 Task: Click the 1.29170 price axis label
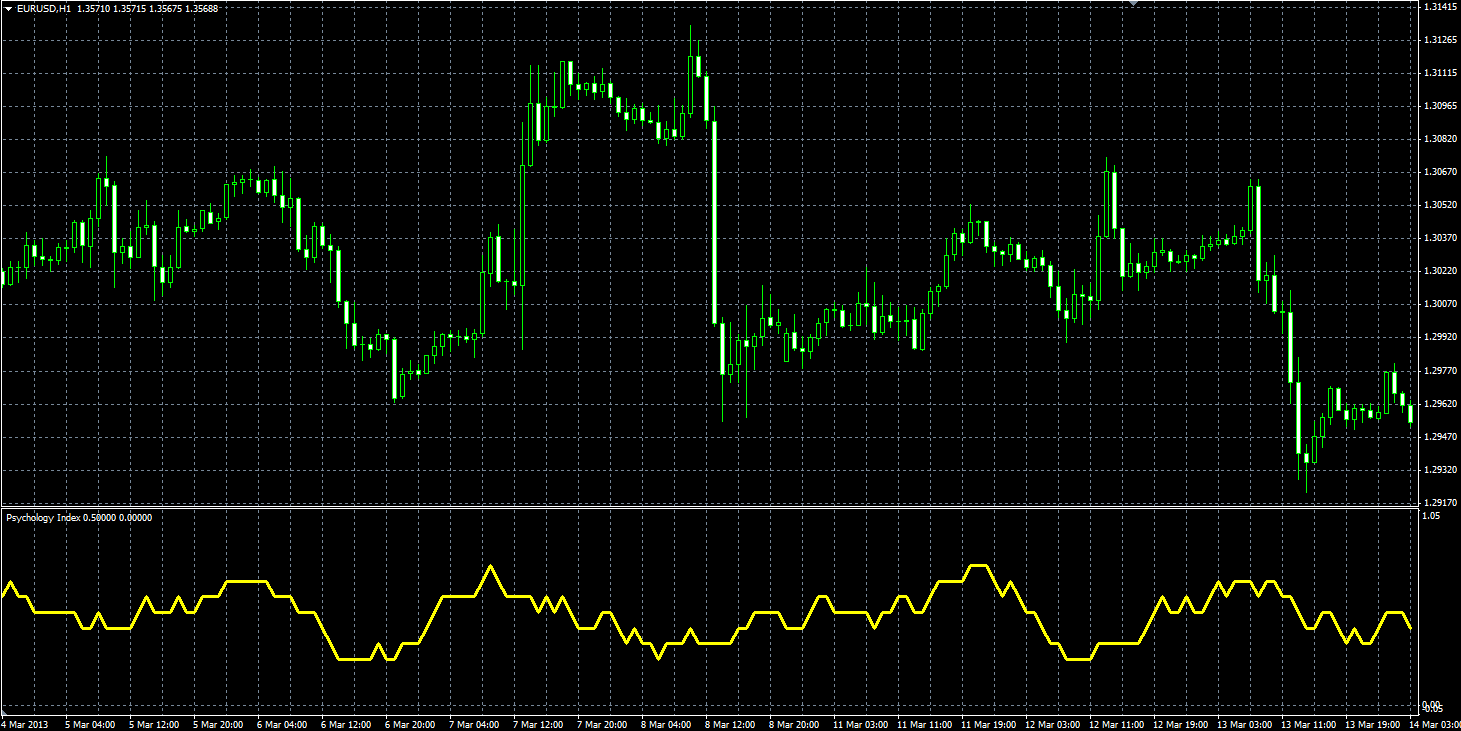click(x=1440, y=502)
